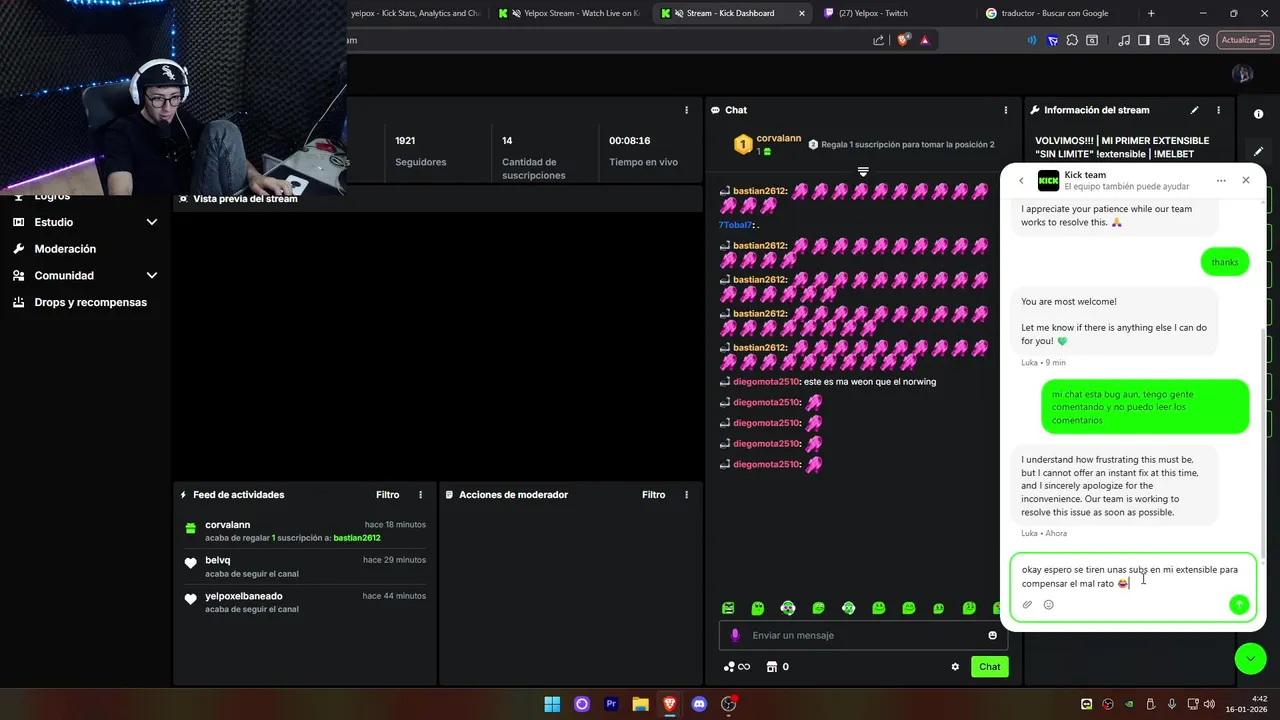Click the system tray volume icon
This screenshot has height=720, width=1280.
(x=1209, y=704)
